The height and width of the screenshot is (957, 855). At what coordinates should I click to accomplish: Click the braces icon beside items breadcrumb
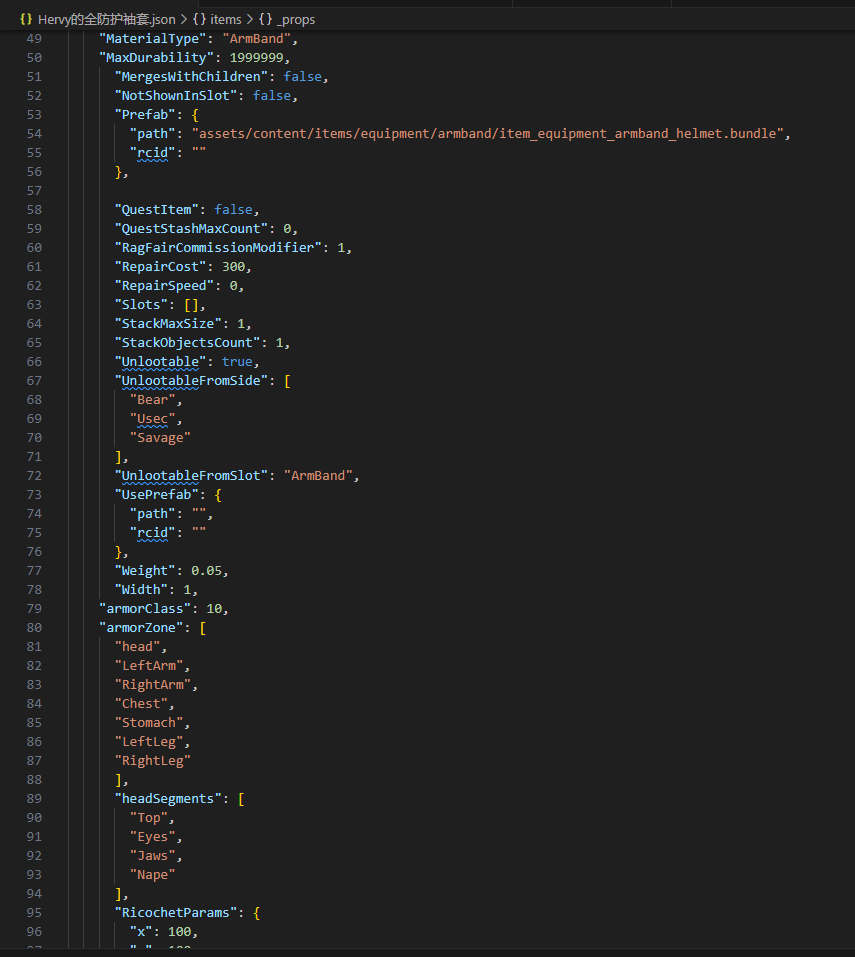click(198, 19)
